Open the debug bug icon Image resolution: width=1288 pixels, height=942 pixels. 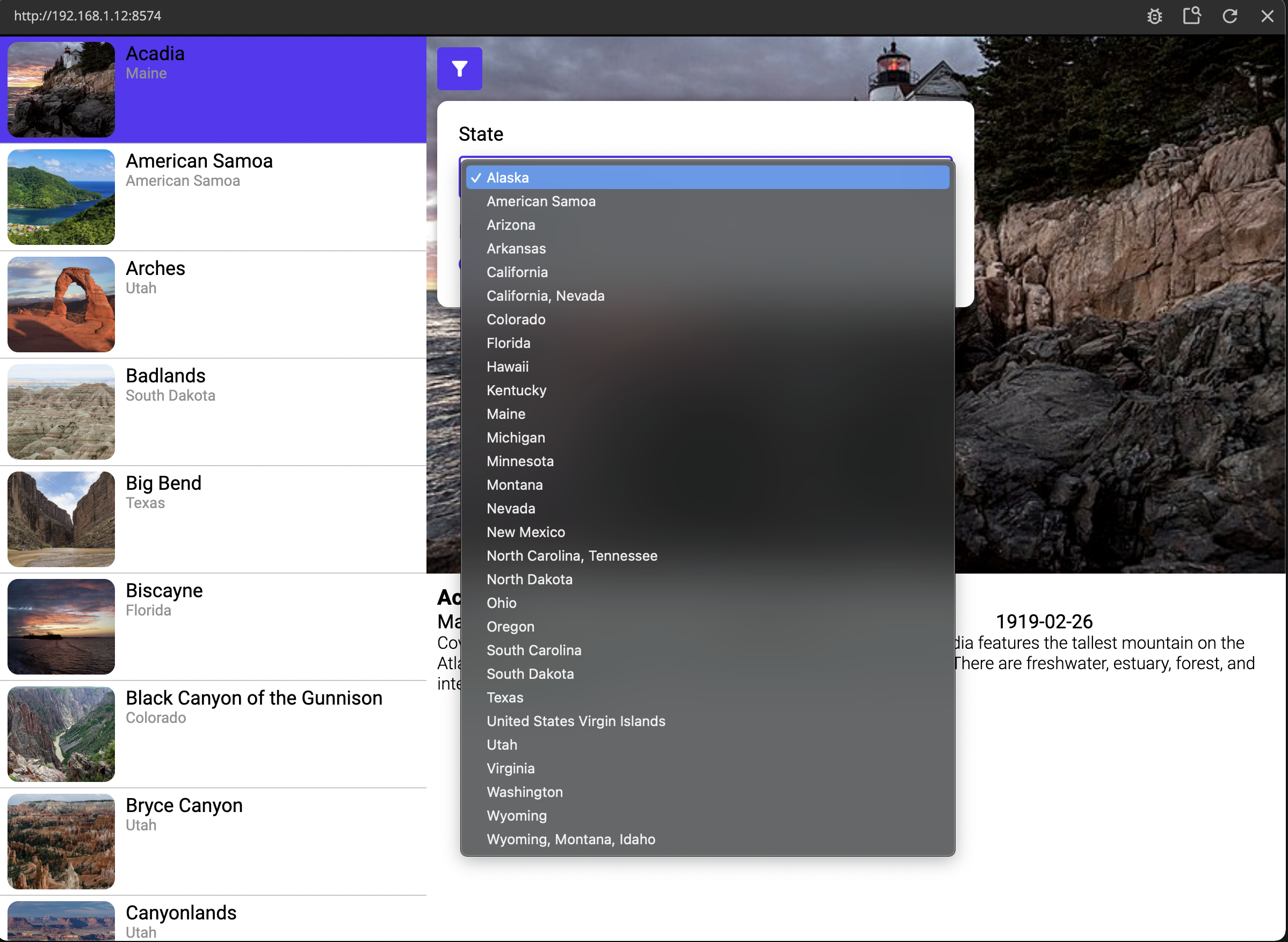[x=1155, y=16]
